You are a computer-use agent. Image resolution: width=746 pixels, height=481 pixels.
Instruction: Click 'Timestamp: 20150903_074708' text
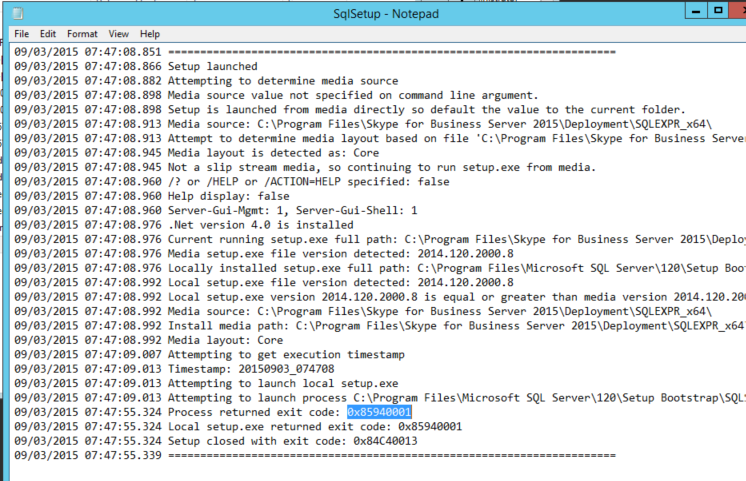point(251,369)
